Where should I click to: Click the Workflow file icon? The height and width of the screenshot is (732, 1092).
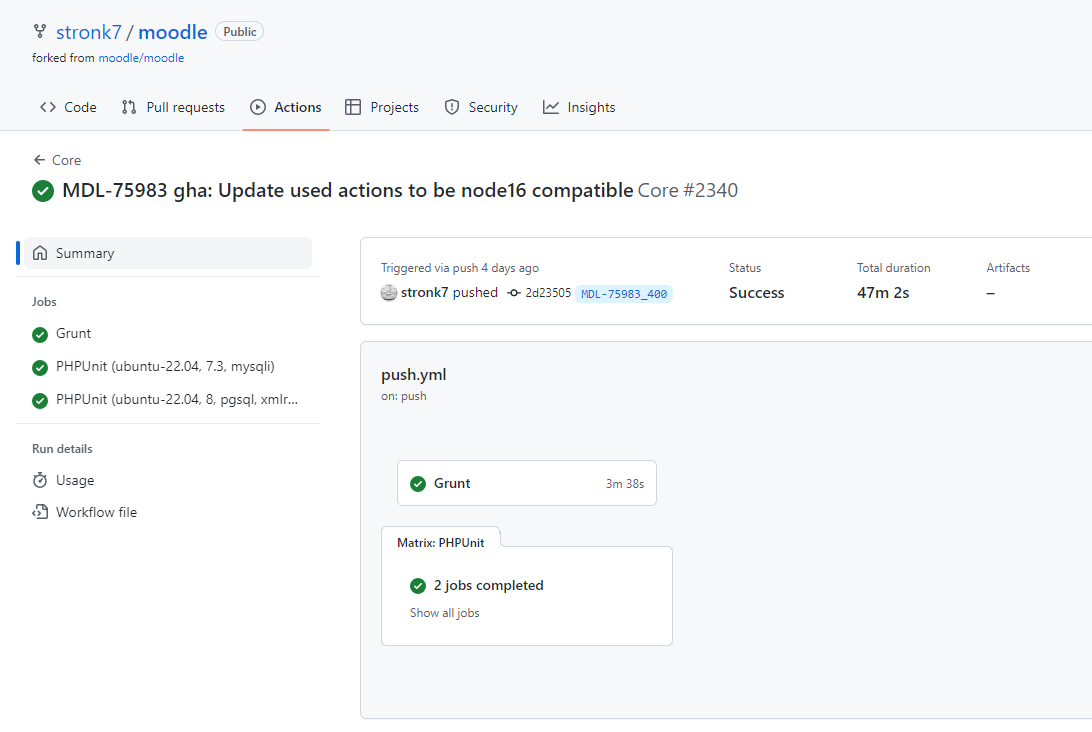pyautogui.click(x=40, y=513)
